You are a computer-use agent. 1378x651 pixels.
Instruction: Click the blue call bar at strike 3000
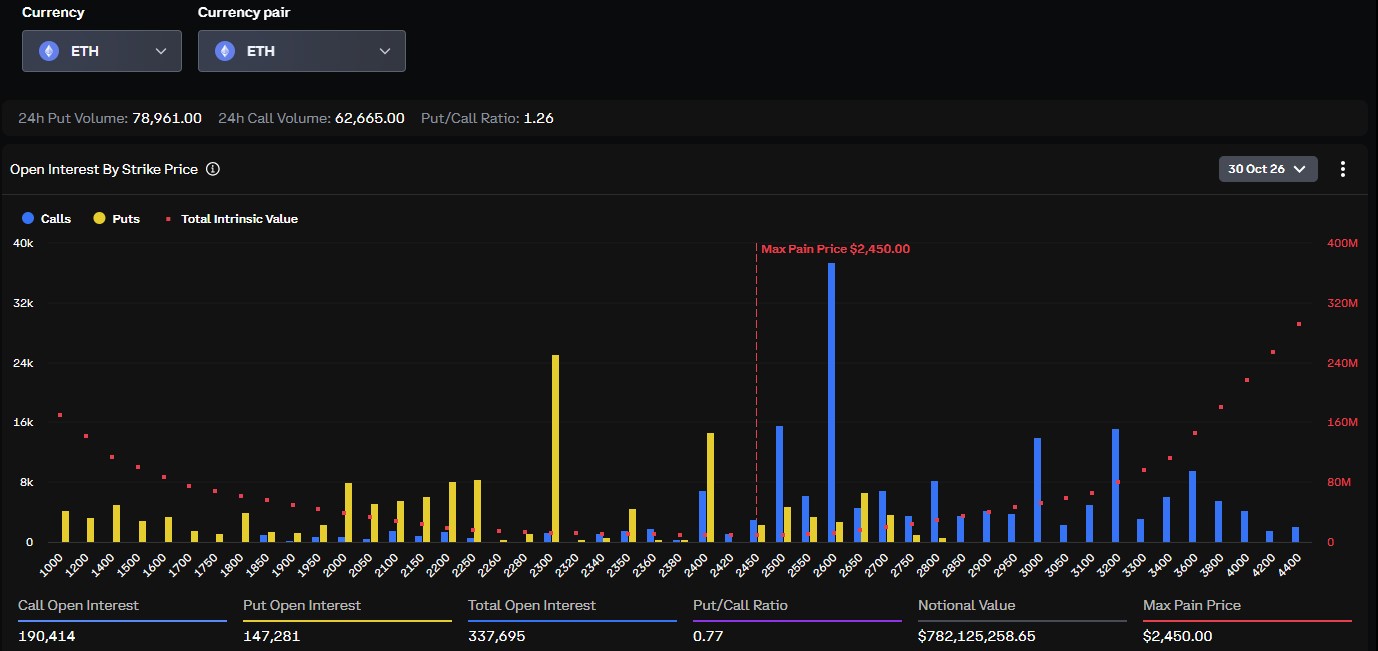(x=1037, y=490)
